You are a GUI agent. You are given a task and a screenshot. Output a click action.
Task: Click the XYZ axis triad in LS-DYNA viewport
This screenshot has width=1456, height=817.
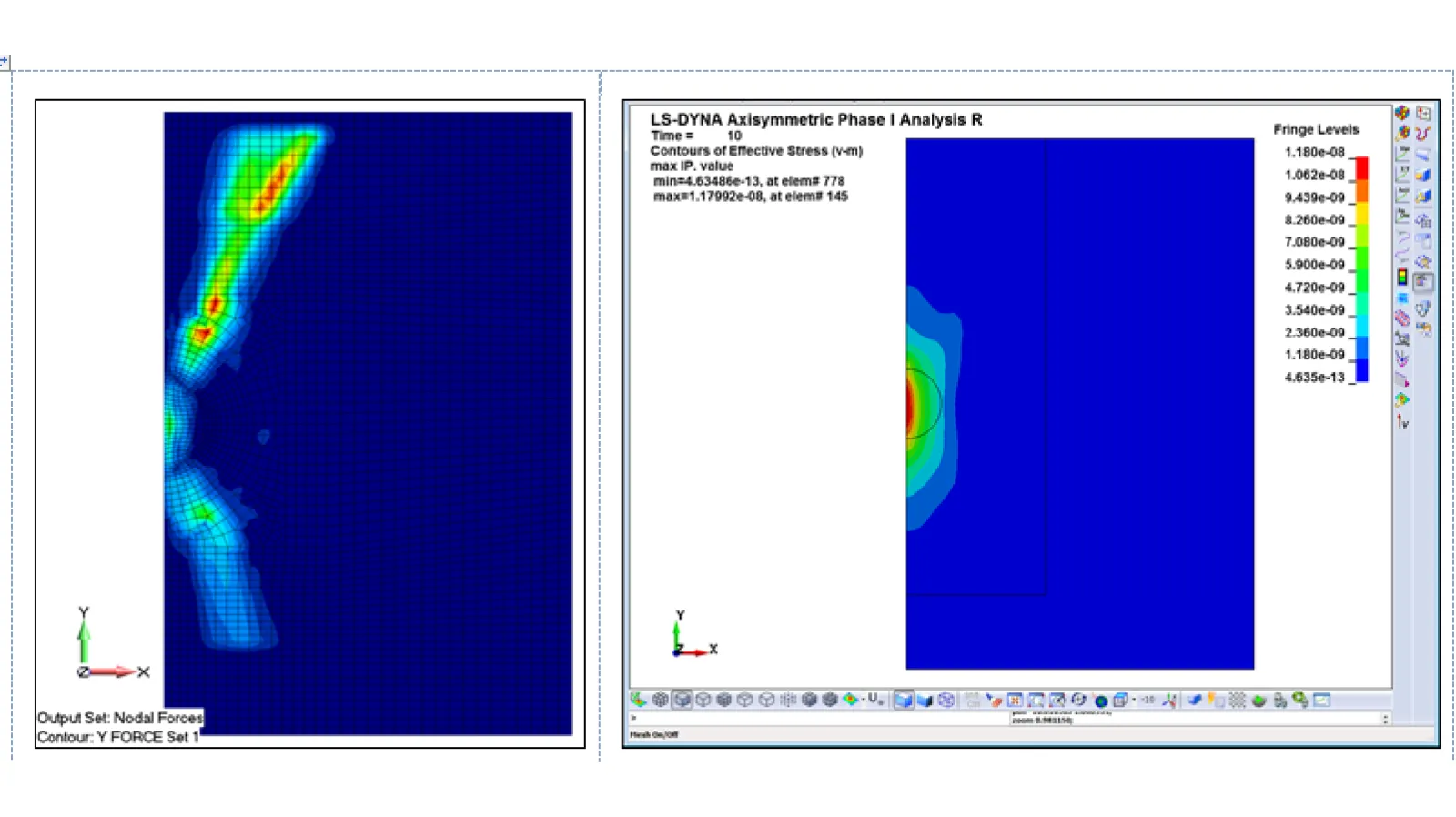694,634
